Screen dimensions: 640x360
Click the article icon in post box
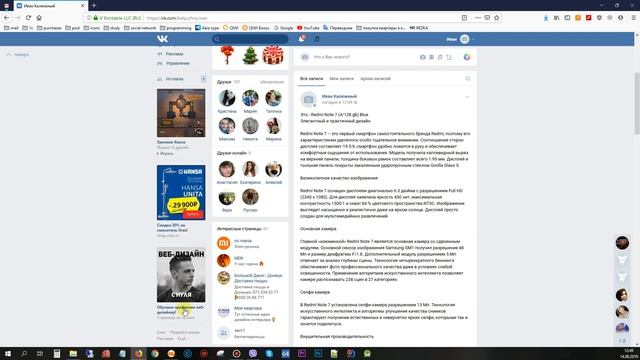[x=449, y=57]
